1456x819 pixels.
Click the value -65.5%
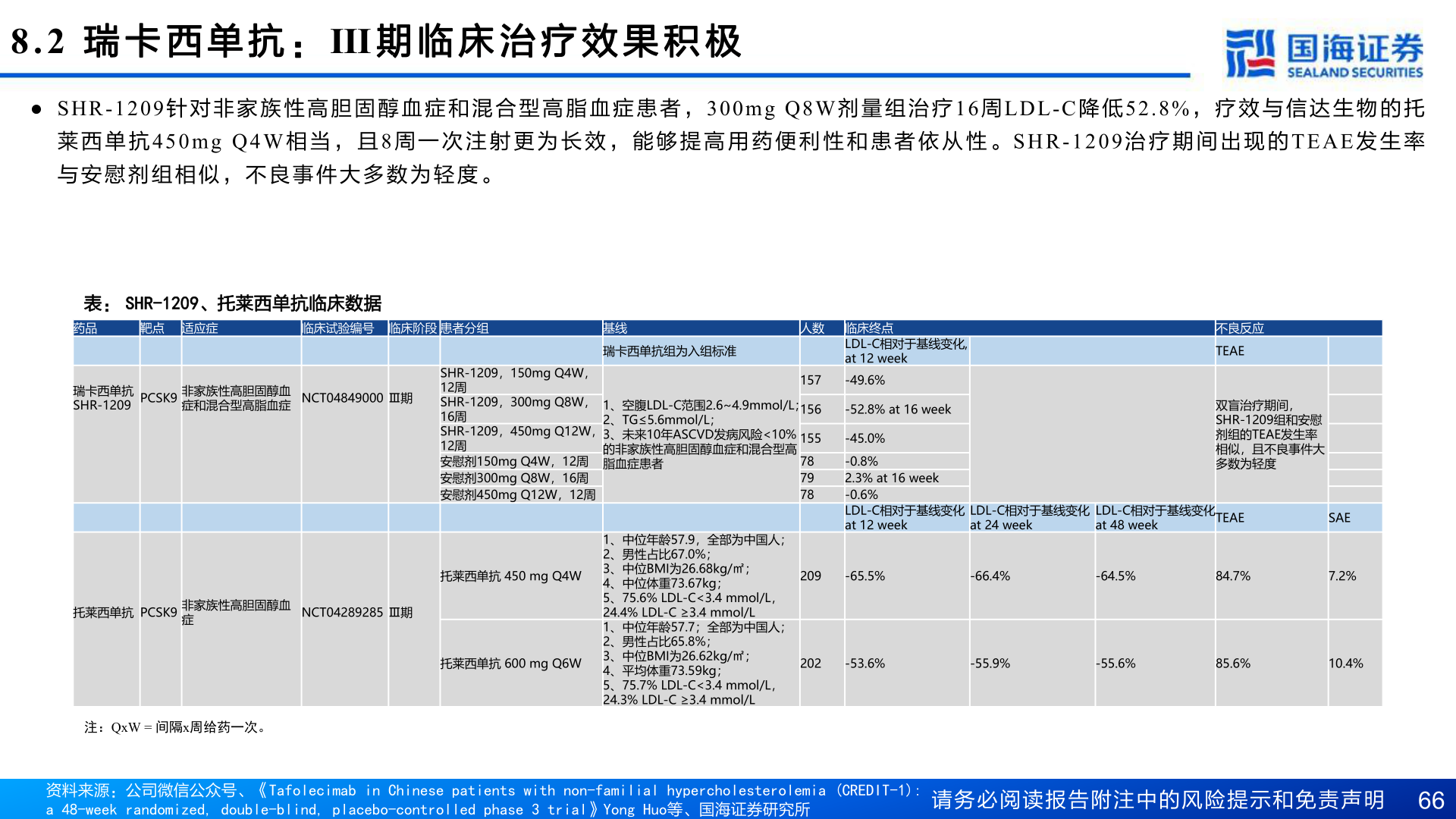[x=865, y=576]
